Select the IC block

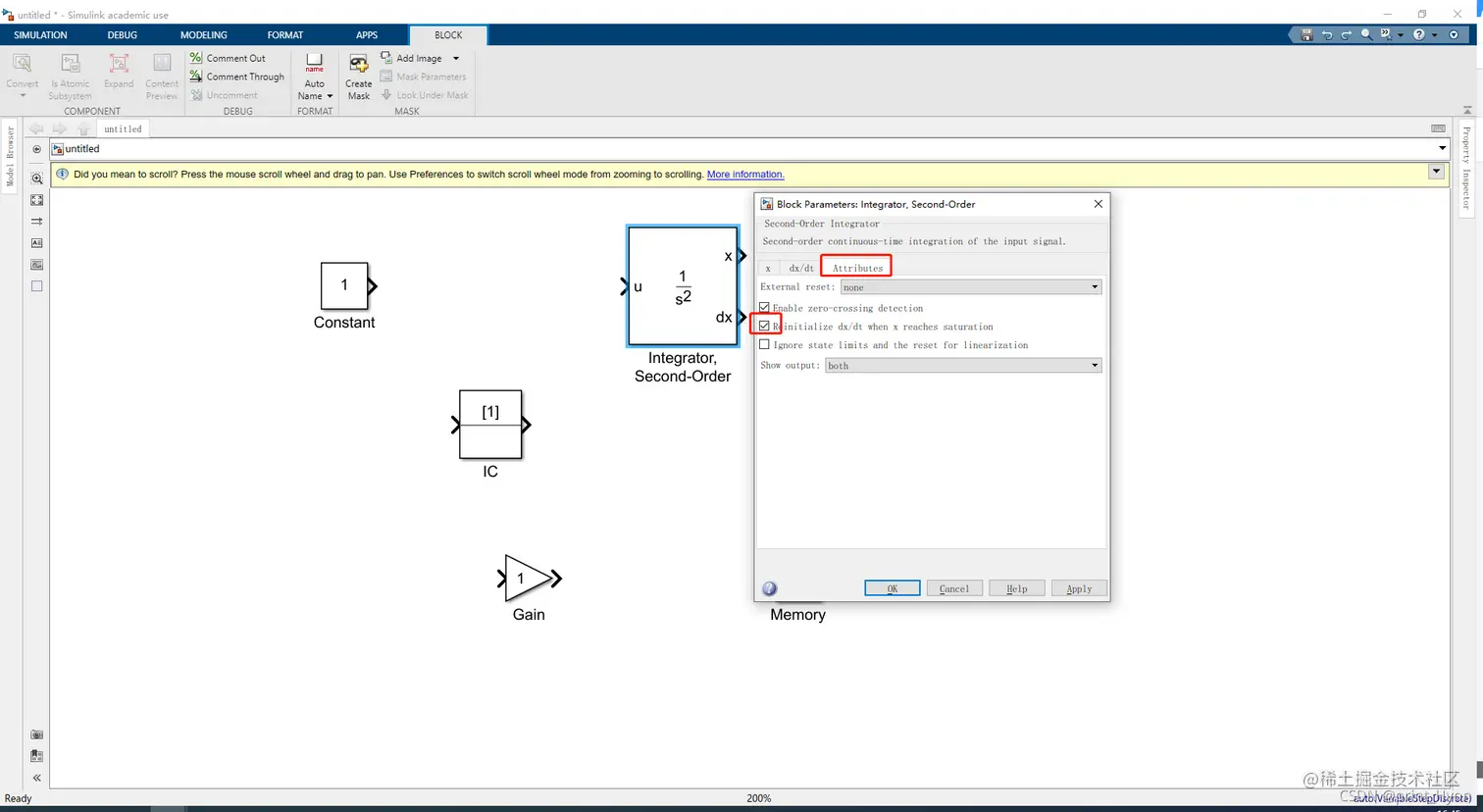click(490, 425)
